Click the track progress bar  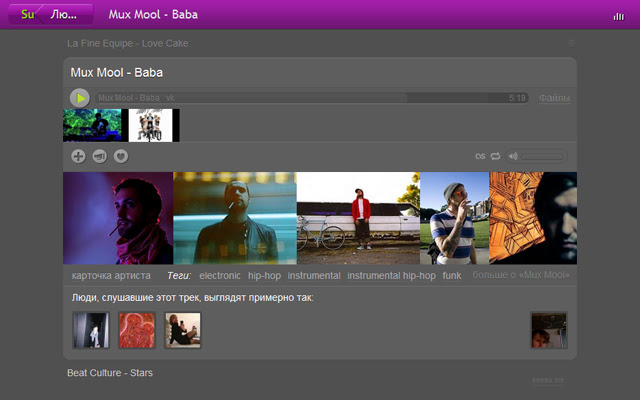coord(312,98)
